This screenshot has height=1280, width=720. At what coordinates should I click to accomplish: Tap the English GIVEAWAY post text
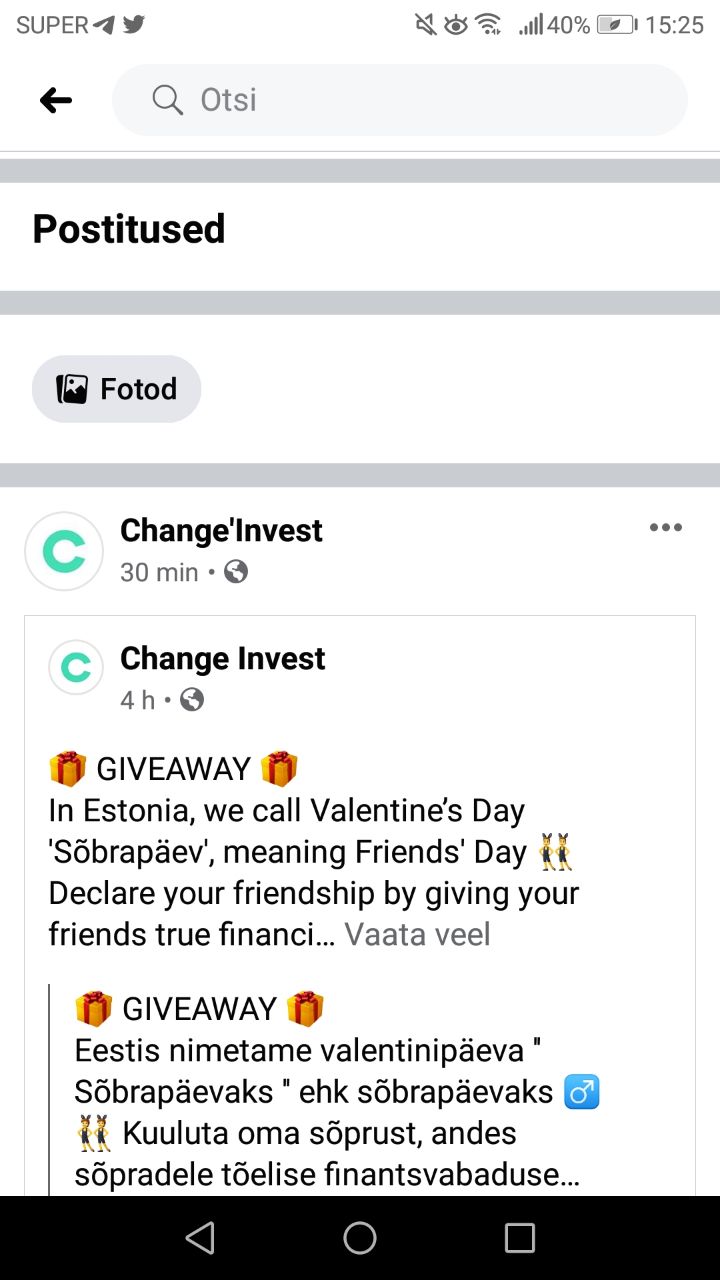tap(300, 850)
